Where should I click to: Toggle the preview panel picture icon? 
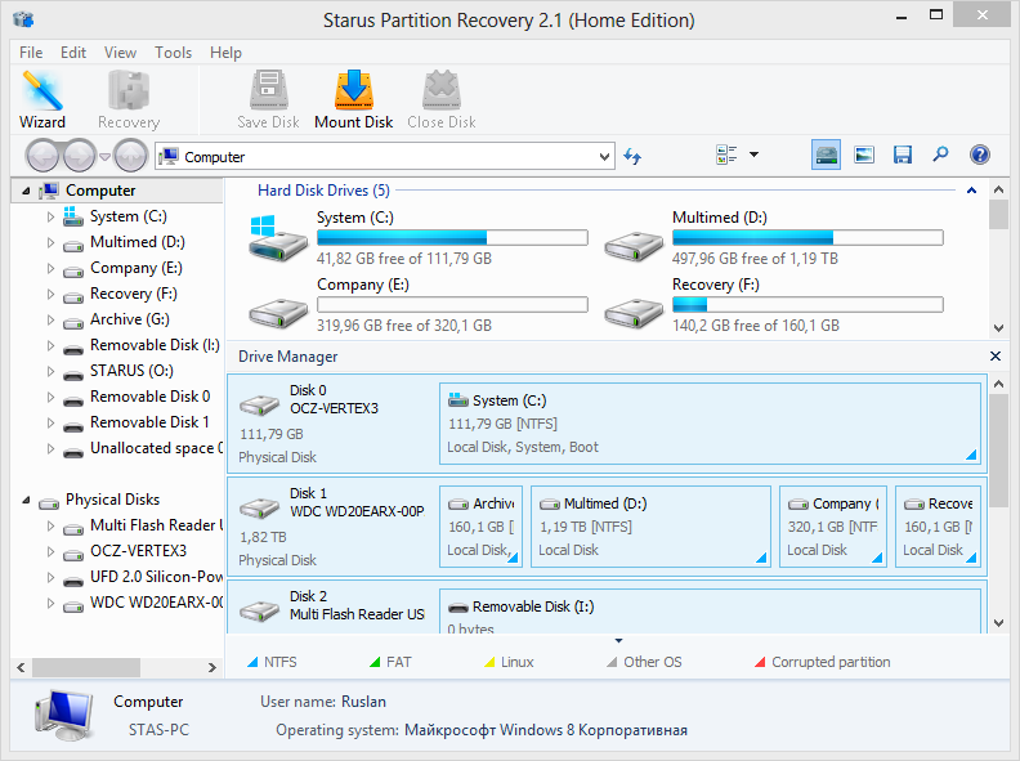(864, 155)
